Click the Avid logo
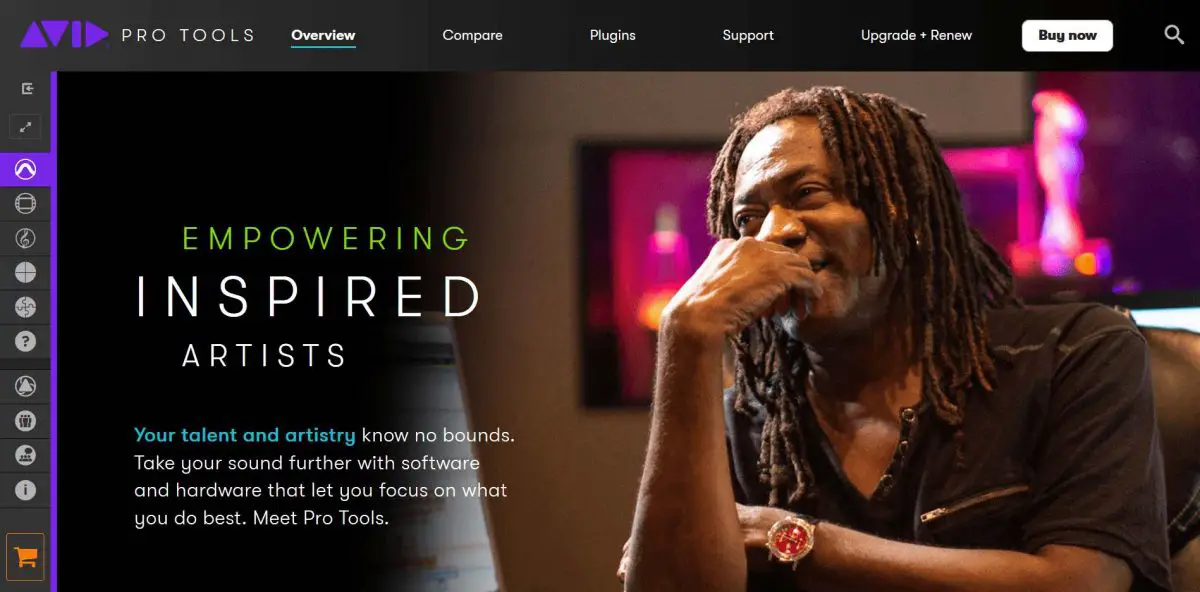1200x592 pixels. coord(63,35)
